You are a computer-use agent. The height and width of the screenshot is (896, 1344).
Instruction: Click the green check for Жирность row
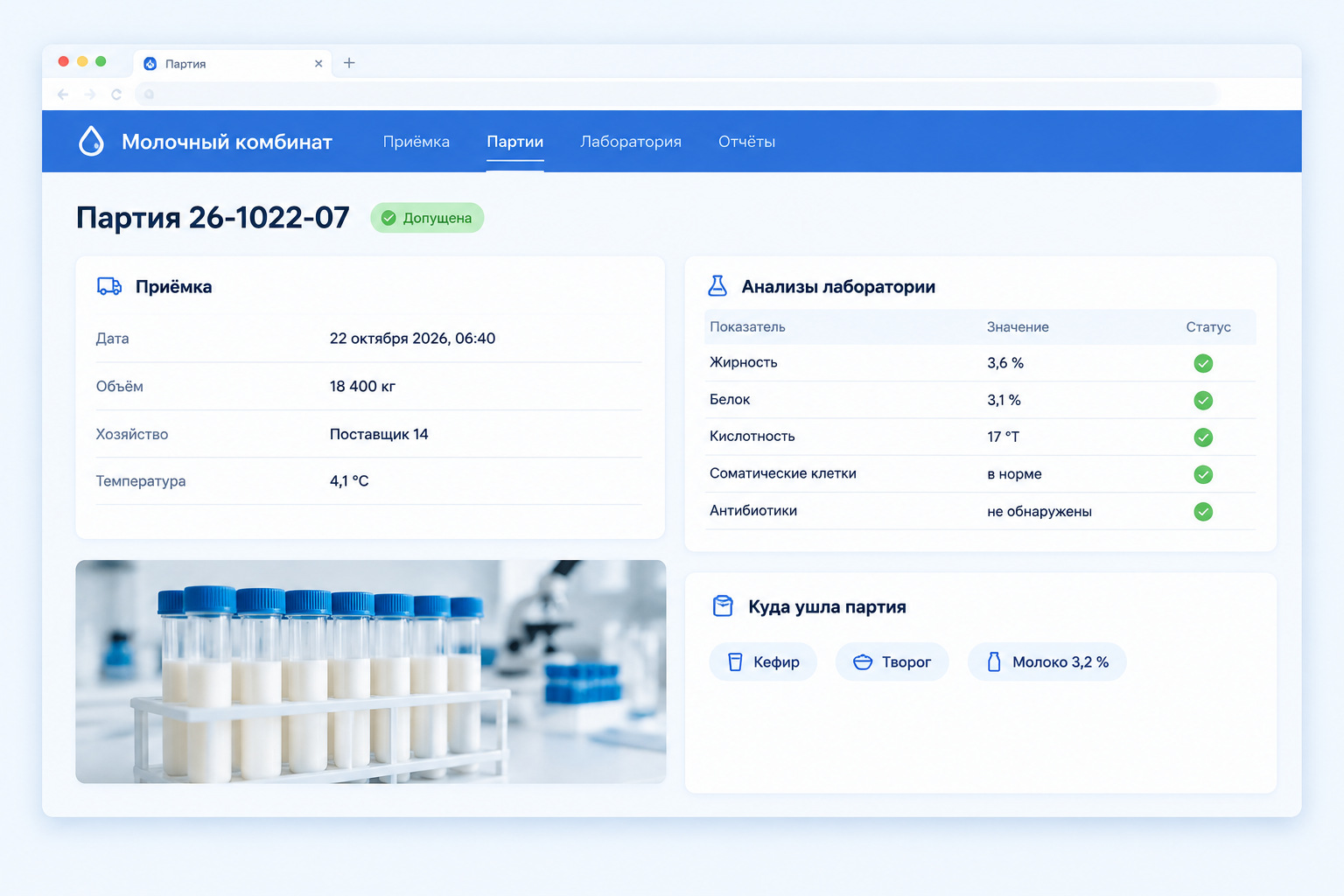click(x=1203, y=363)
